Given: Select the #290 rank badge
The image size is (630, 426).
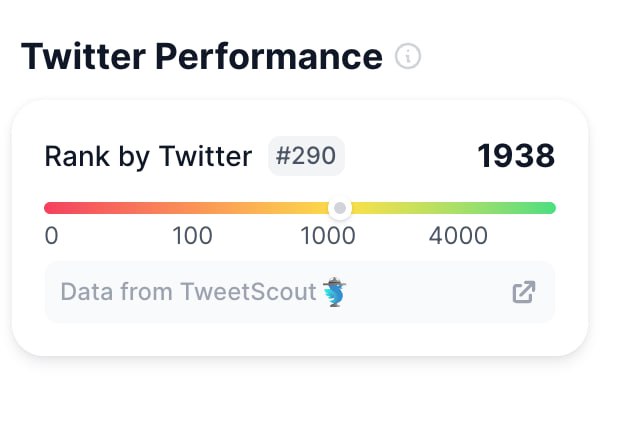Looking at the screenshot, I should click(x=306, y=156).
